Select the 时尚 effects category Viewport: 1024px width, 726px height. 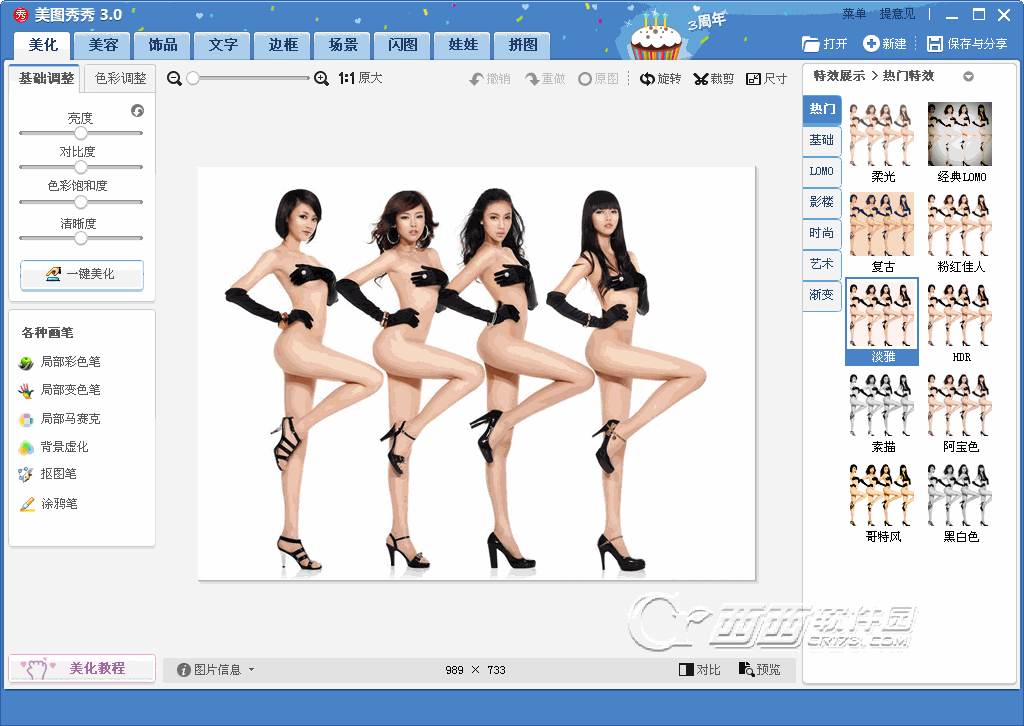click(x=822, y=233)
